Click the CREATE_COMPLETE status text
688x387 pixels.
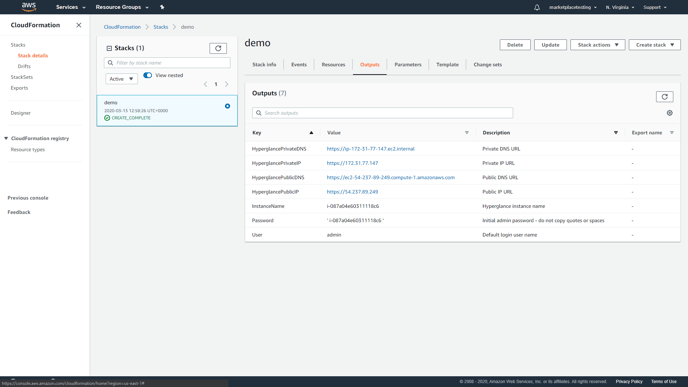coord(131,118)
